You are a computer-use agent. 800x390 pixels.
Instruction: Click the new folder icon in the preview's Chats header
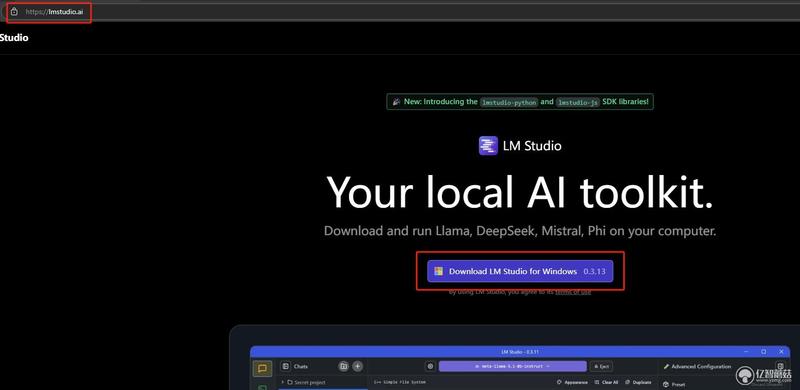pos(344,366)
